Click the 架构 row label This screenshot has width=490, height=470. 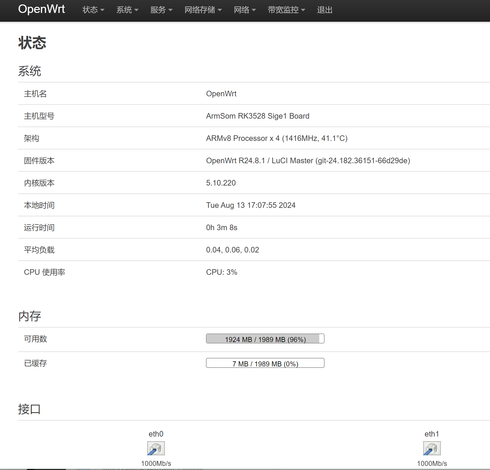coord(31,138)
